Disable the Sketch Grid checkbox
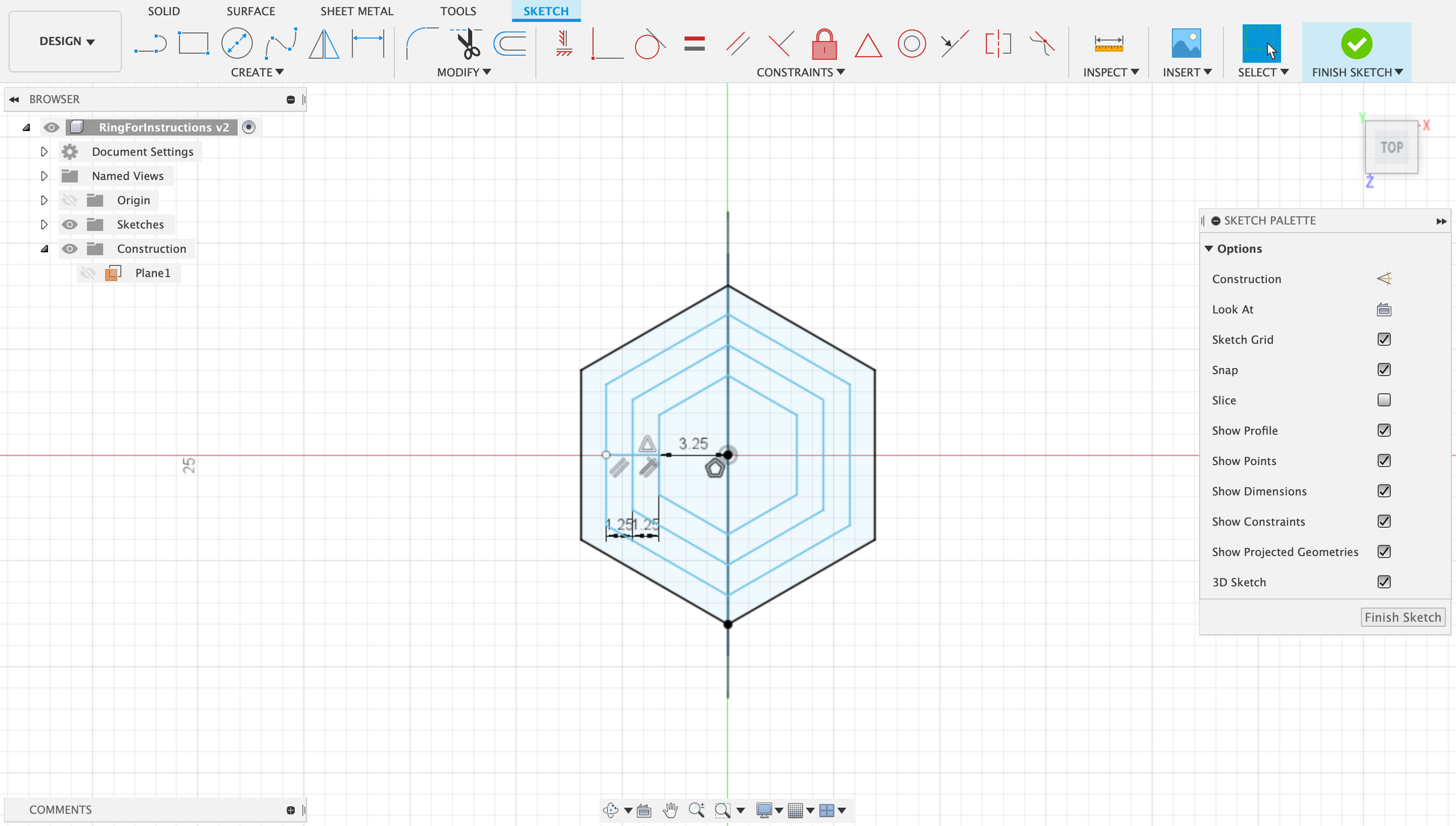Image resolution: width=1456 pixels, height=826 pixels. coord(1384,339)
